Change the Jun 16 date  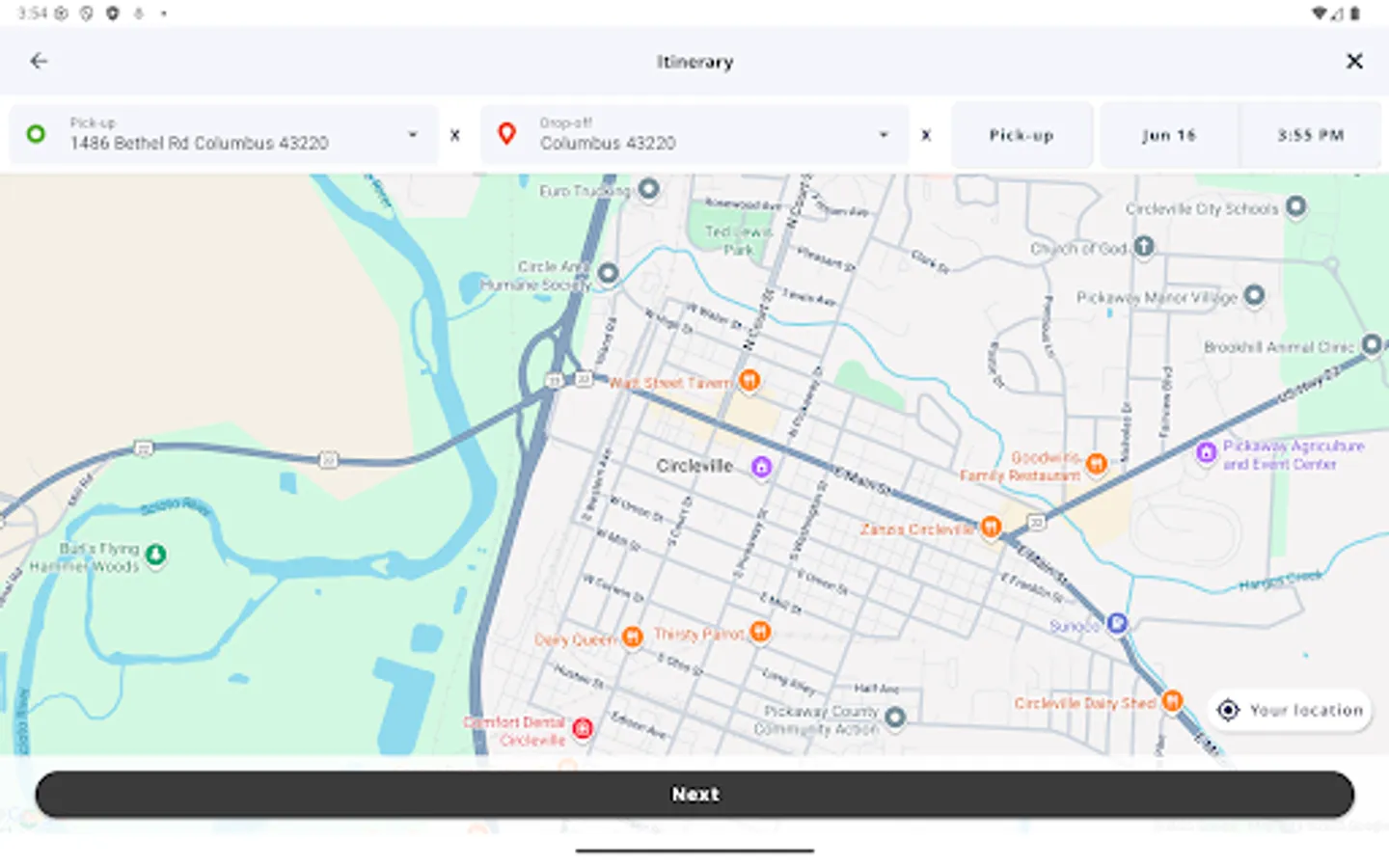1169,135
